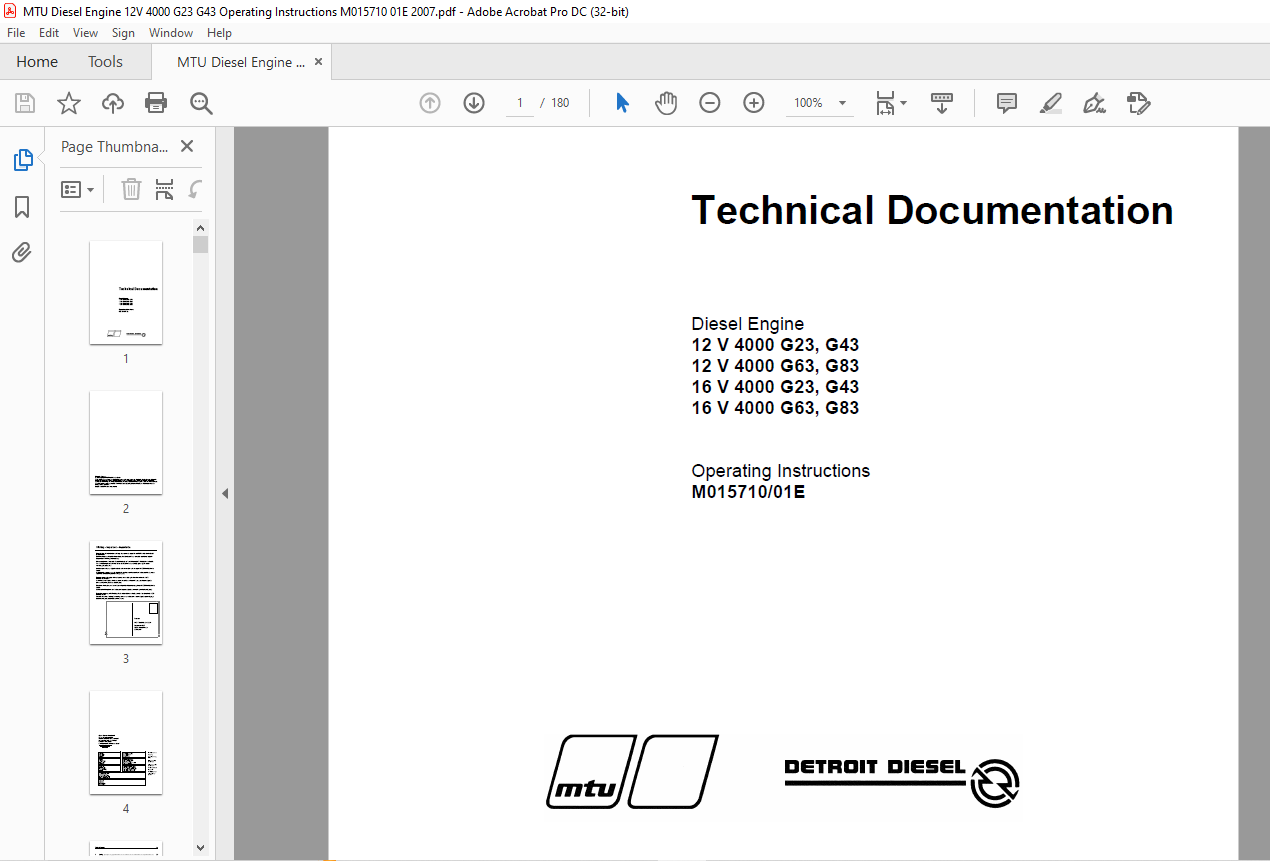Click the thumbnails panel scrollbar thumb

(201, 245)
